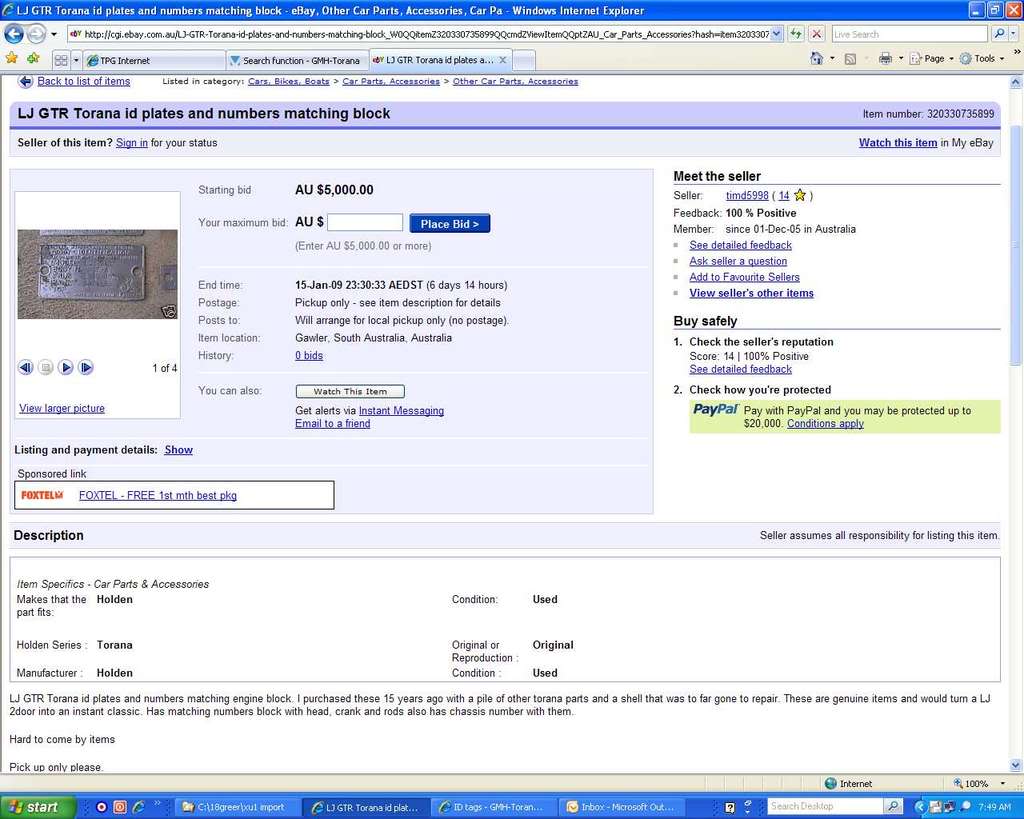Click the Home icon in command bar

[817, 59]
